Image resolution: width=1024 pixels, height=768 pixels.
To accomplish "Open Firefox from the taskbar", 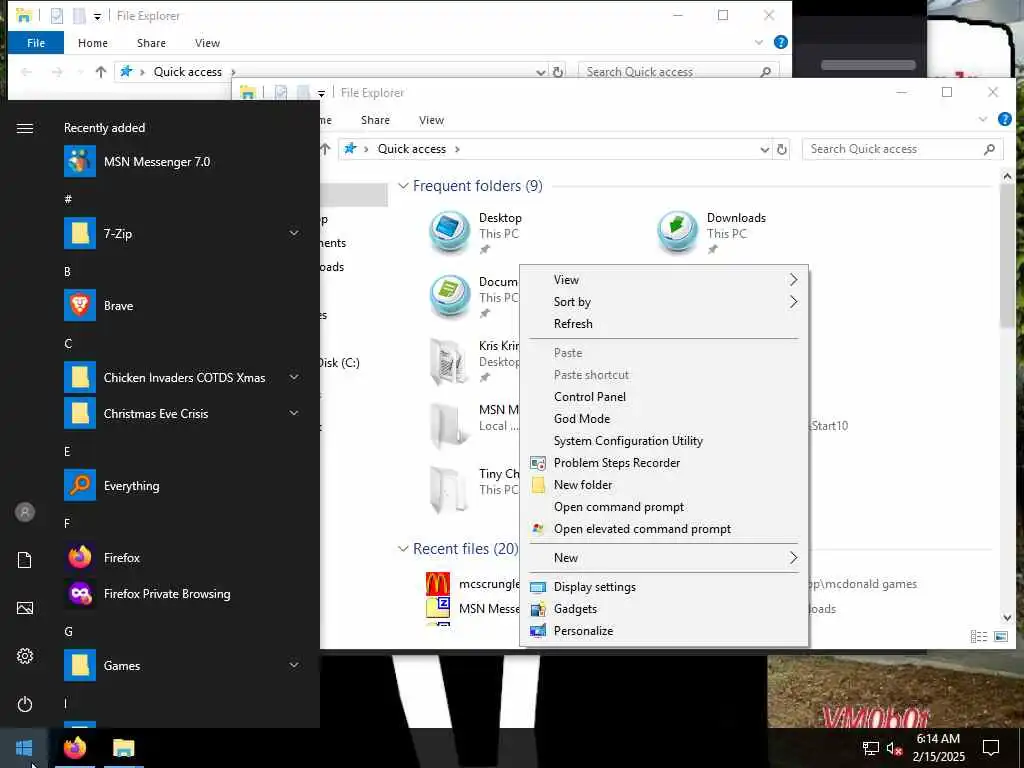I will tap(74, 748).
